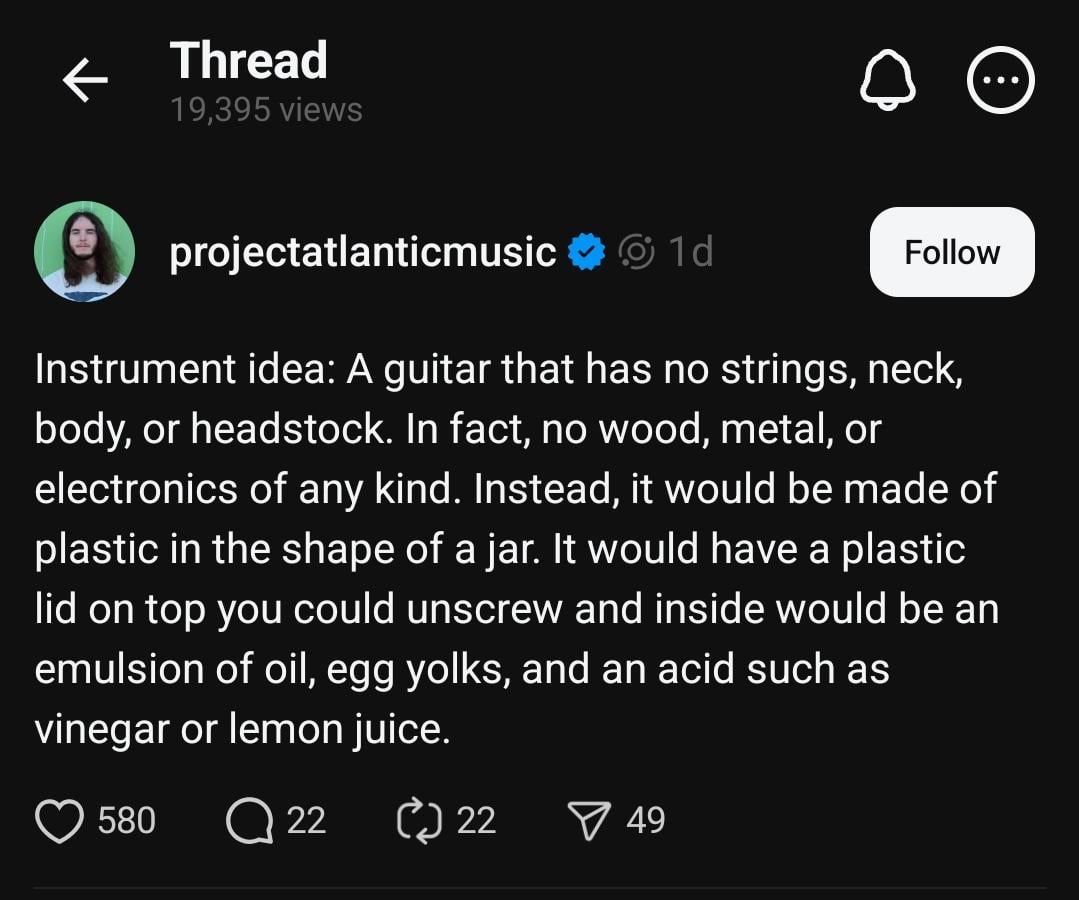Open the projectatlanticmusic profile picture
This screenshot has height=900, width=1079.
(x=84, y=251)
